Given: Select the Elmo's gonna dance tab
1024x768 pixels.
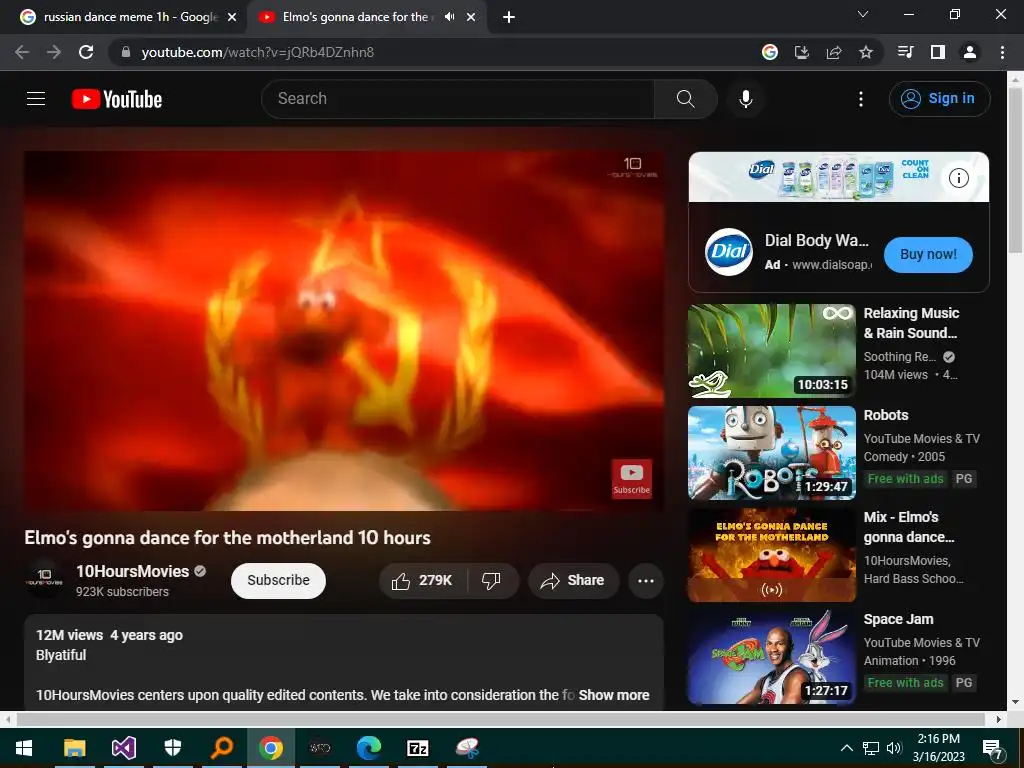Looking at the screenshot, I should [355, 17].
